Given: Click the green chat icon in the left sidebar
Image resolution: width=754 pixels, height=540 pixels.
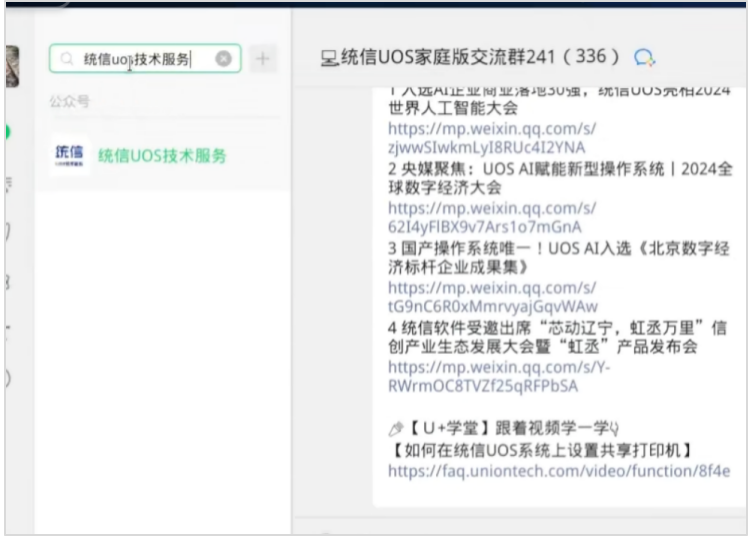Looking at the screenshot, I should [x=8, y=132].
